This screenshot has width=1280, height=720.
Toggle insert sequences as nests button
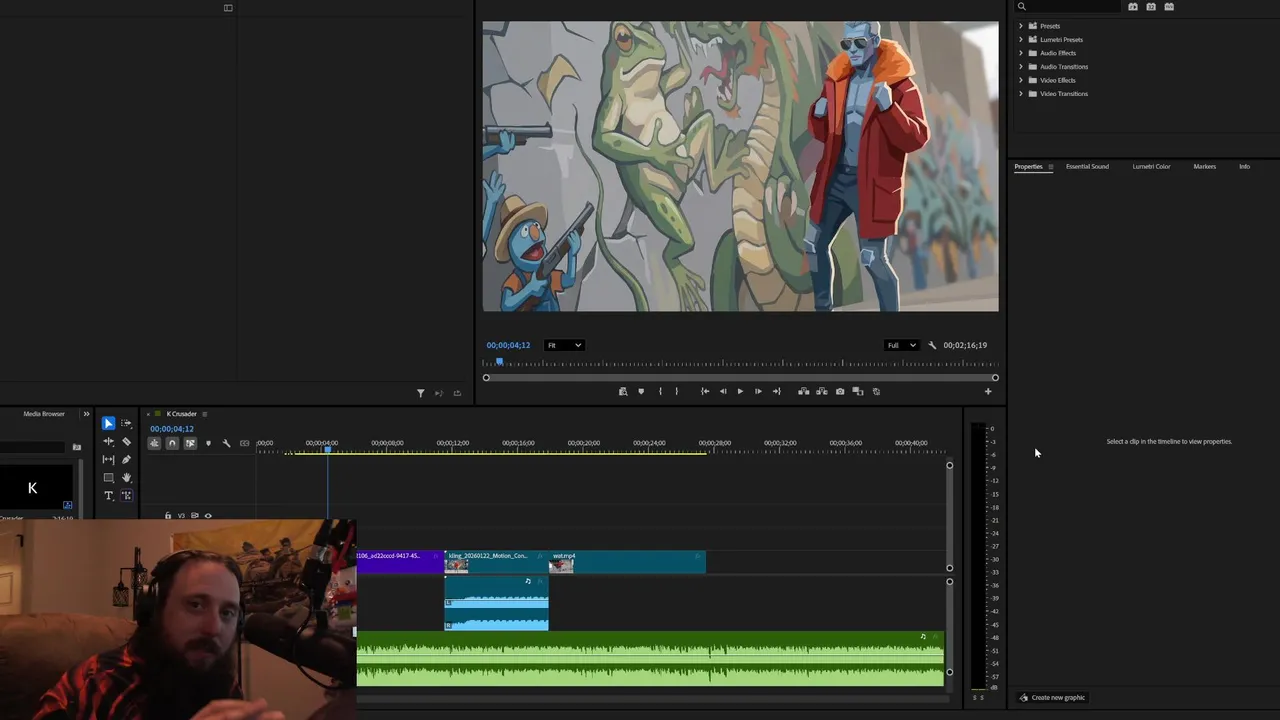click(154, 443)
